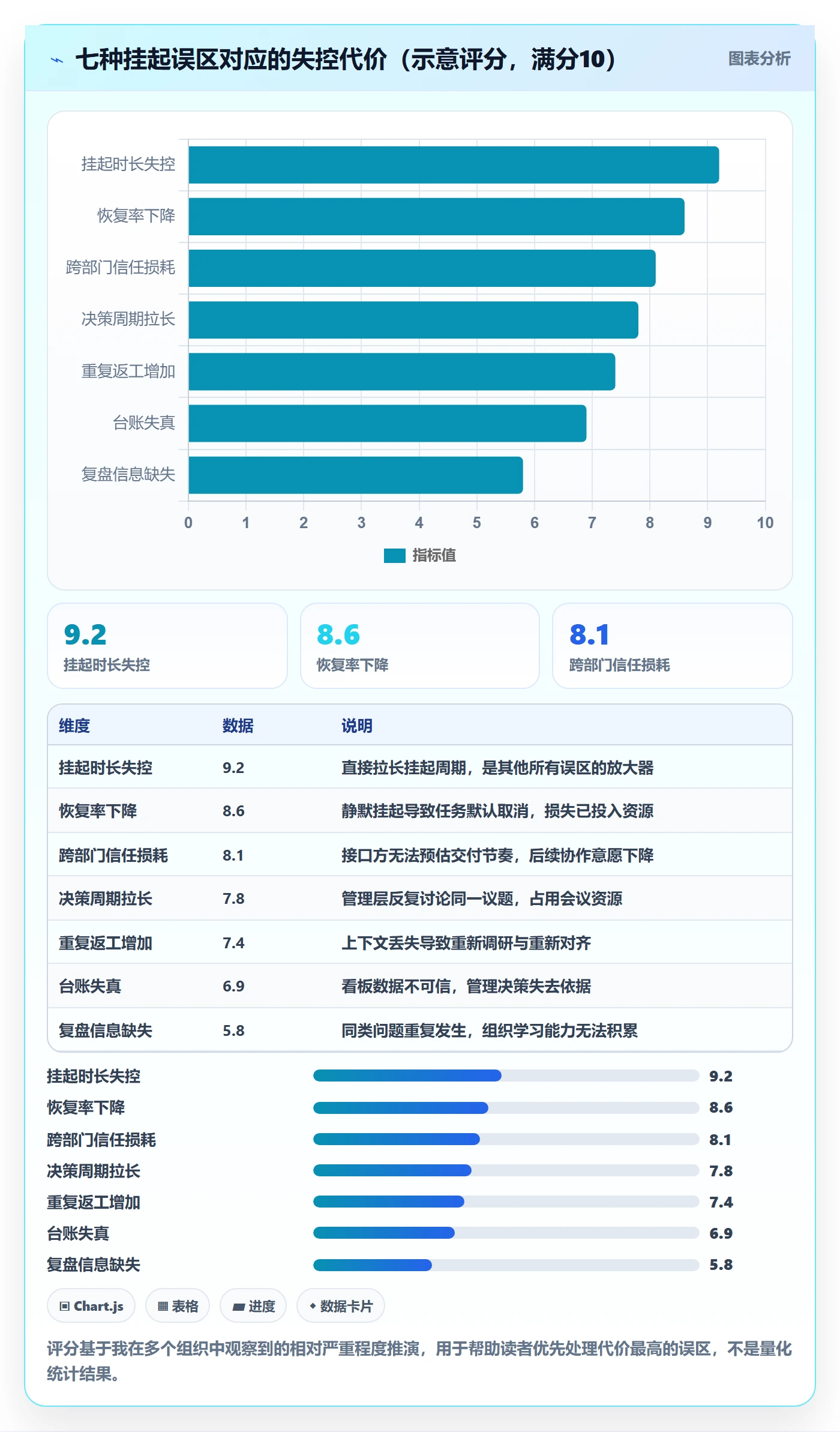The width and height of the screenshot is (840, 1432).
Task: Select the 数据卡片 tag chip
Action: point(341,1306)
